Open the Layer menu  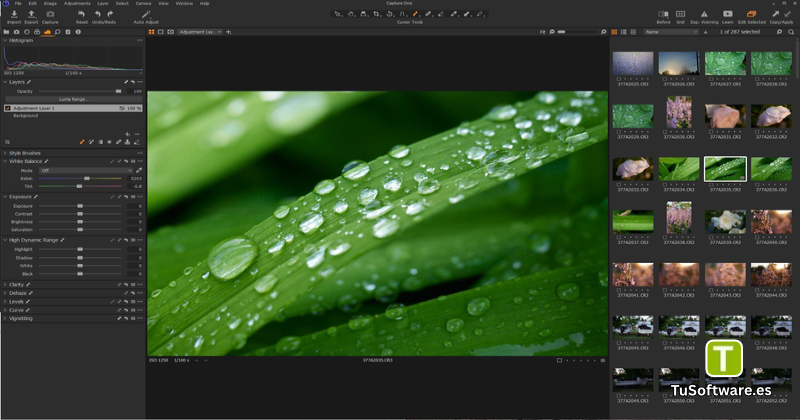click(103, 3)
